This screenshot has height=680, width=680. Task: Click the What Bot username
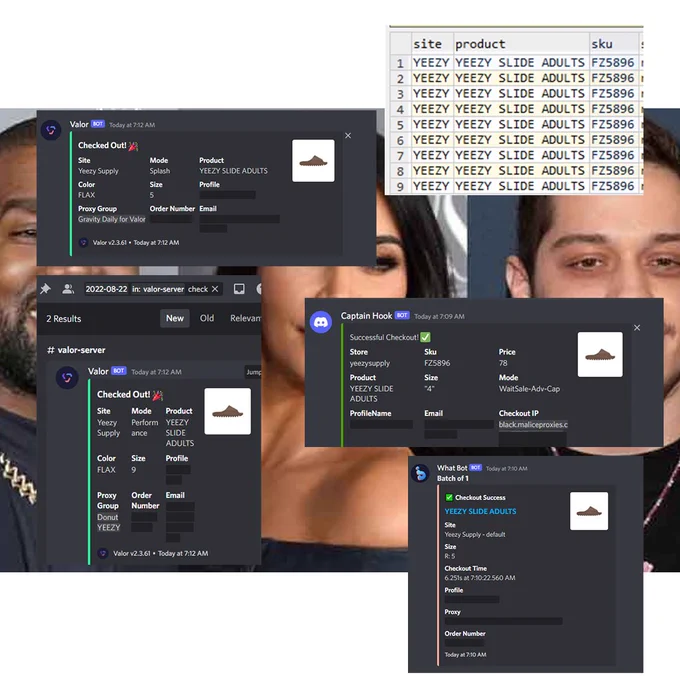click(452, 468)
